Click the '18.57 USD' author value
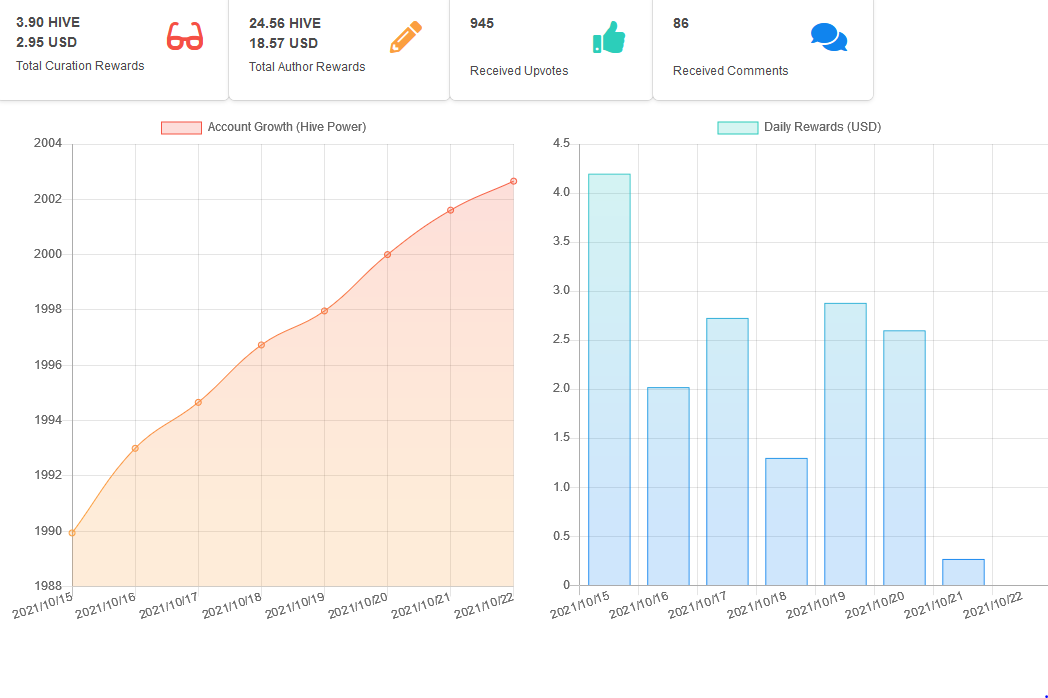1048x698 pixels. point(283,43)
